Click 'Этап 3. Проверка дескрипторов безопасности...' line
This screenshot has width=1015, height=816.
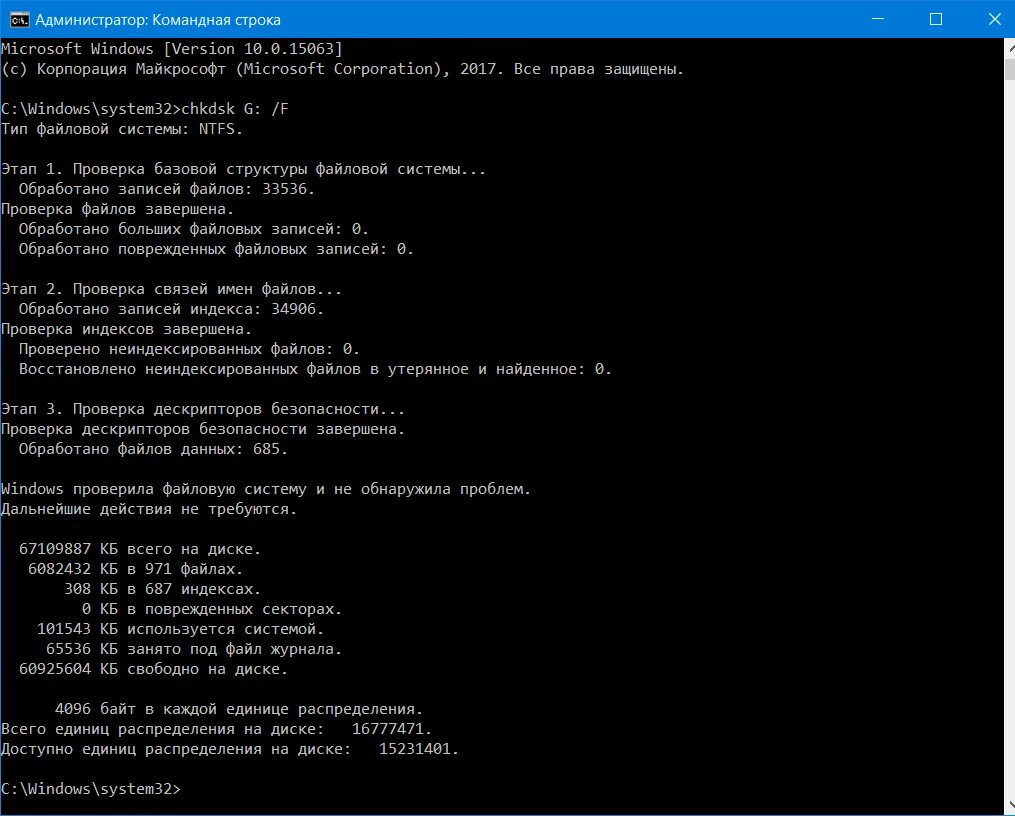click(x=203, y=409)
